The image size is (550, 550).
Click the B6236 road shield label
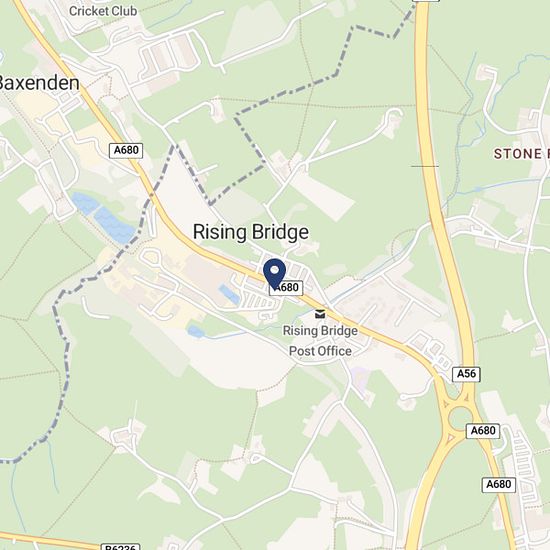(x=121, y=547)
